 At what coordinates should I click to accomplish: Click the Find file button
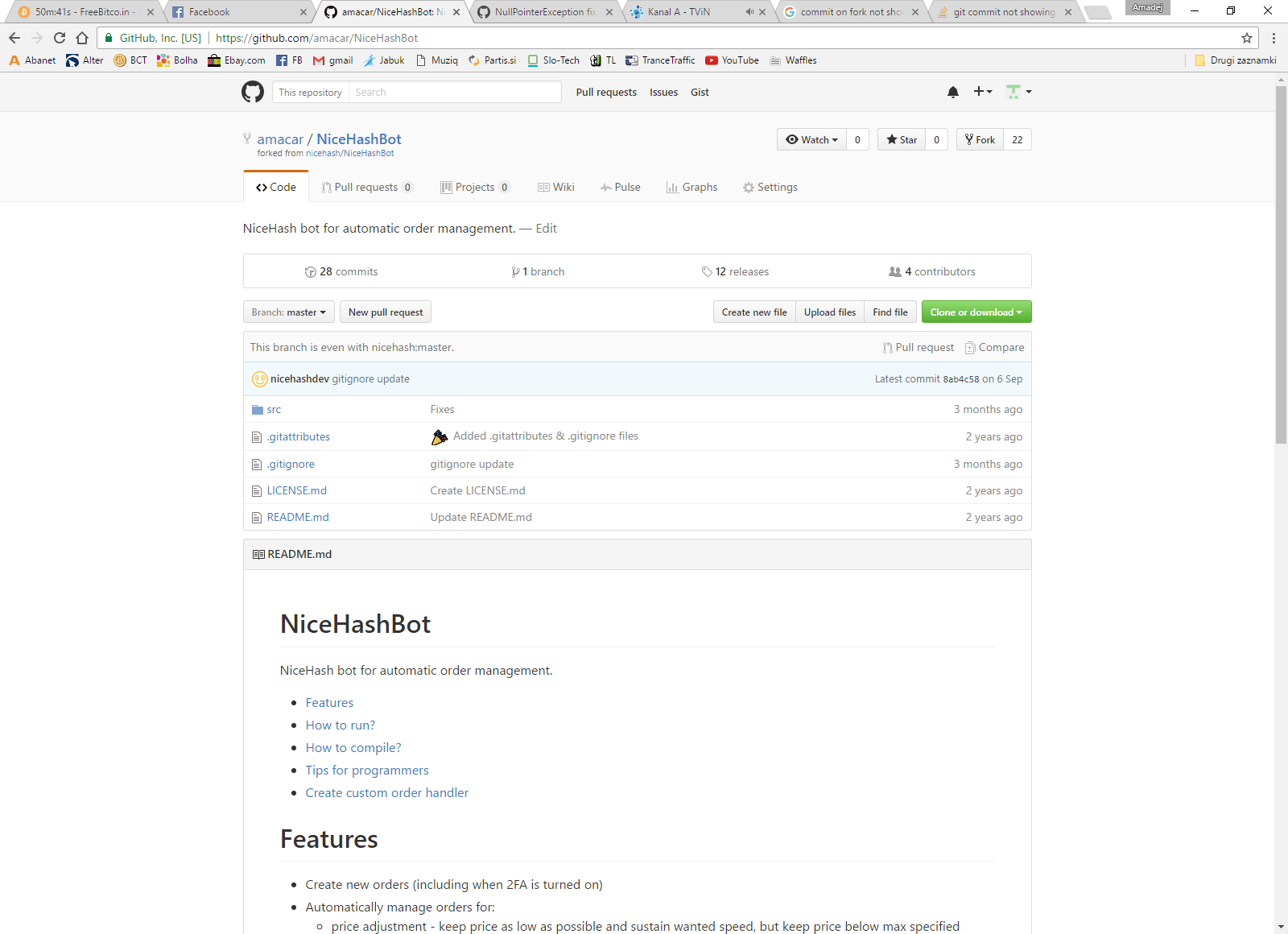[x=890, y=312]
